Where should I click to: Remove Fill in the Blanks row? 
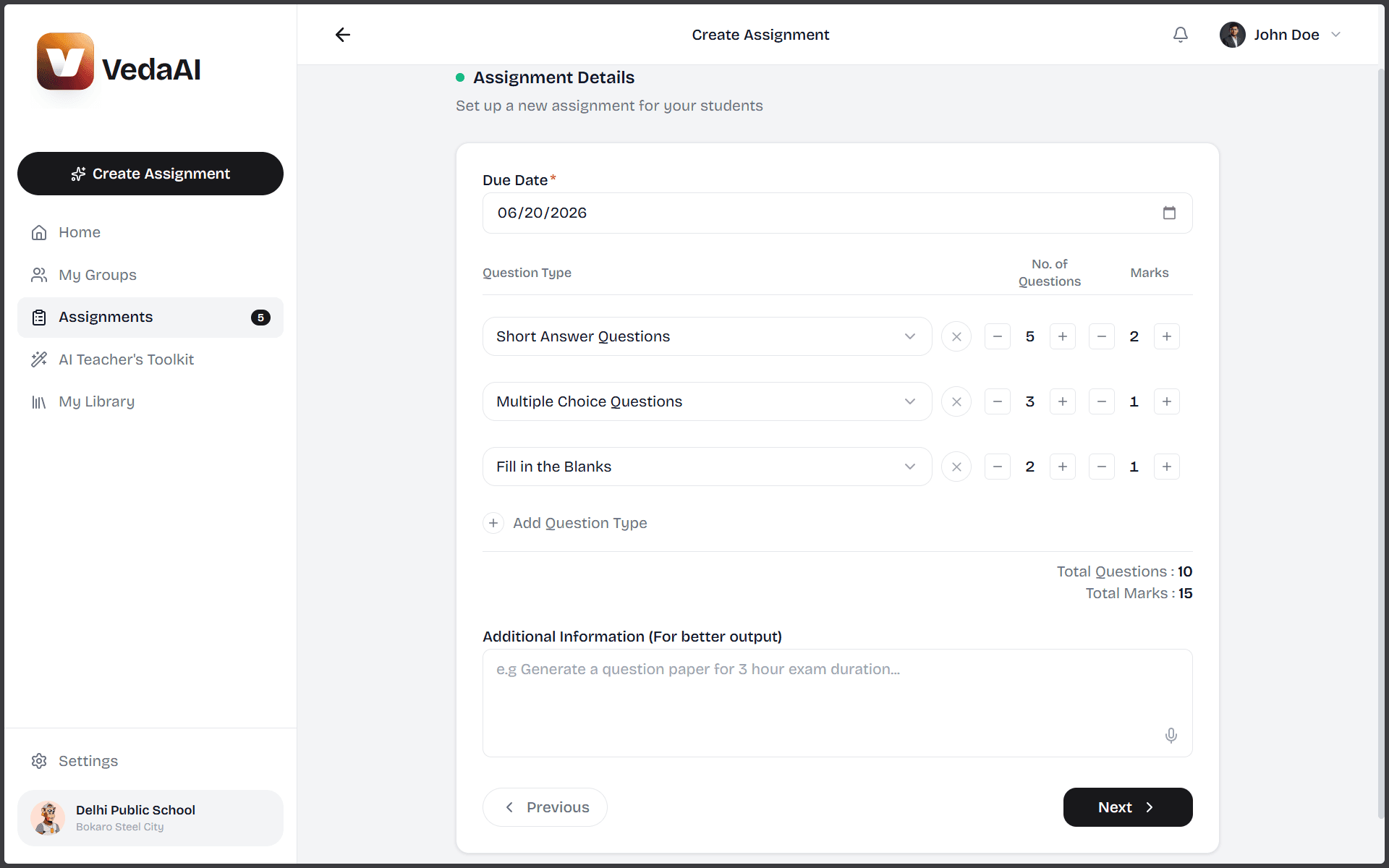click(x=956, y=467)
